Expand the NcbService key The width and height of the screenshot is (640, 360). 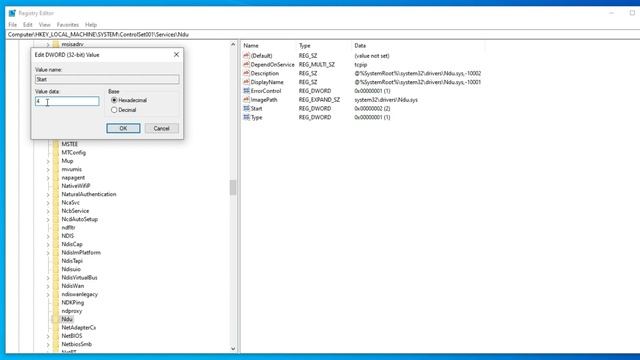tap(48, 211)
